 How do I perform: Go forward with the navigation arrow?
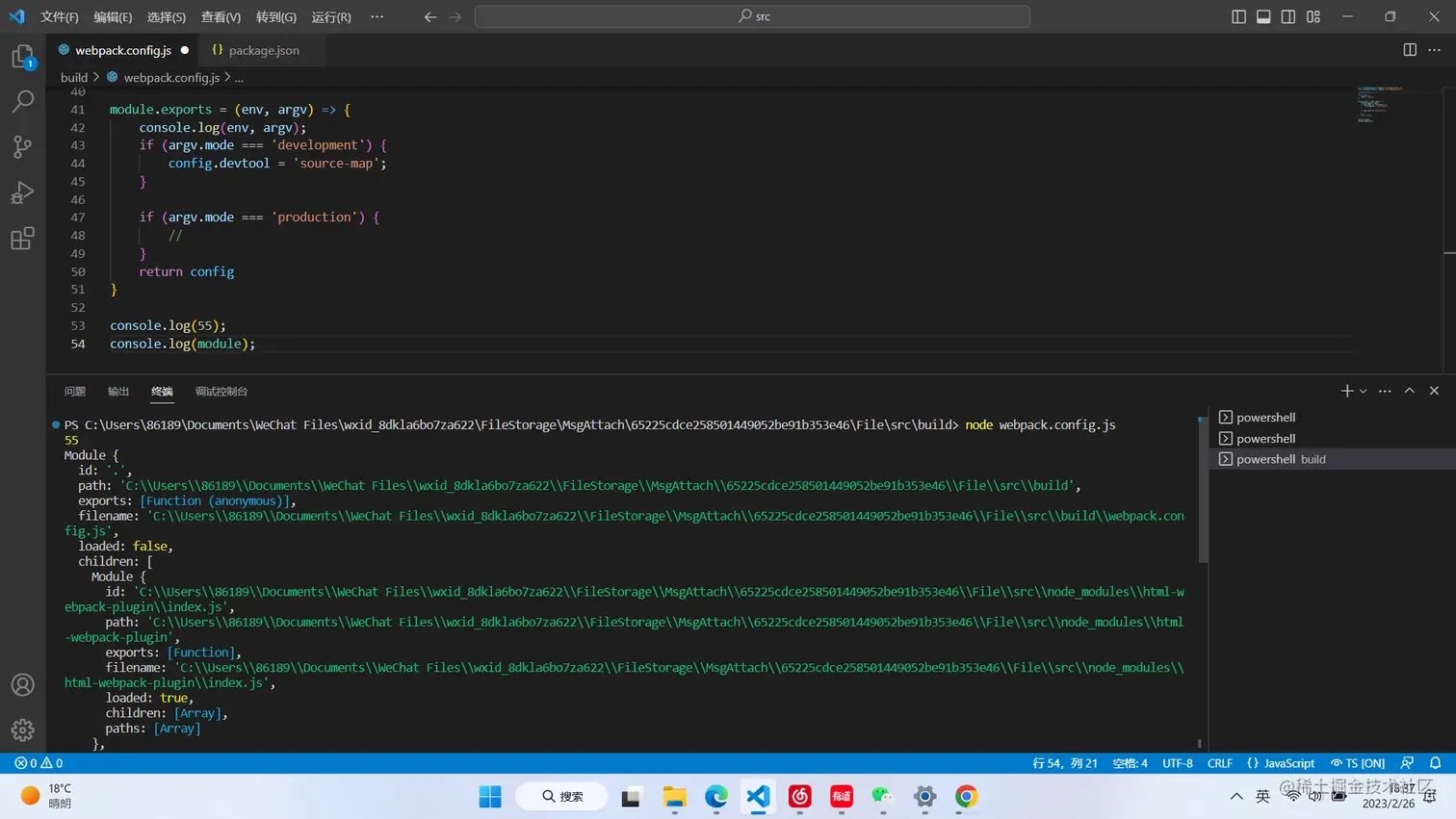point(455,16)
